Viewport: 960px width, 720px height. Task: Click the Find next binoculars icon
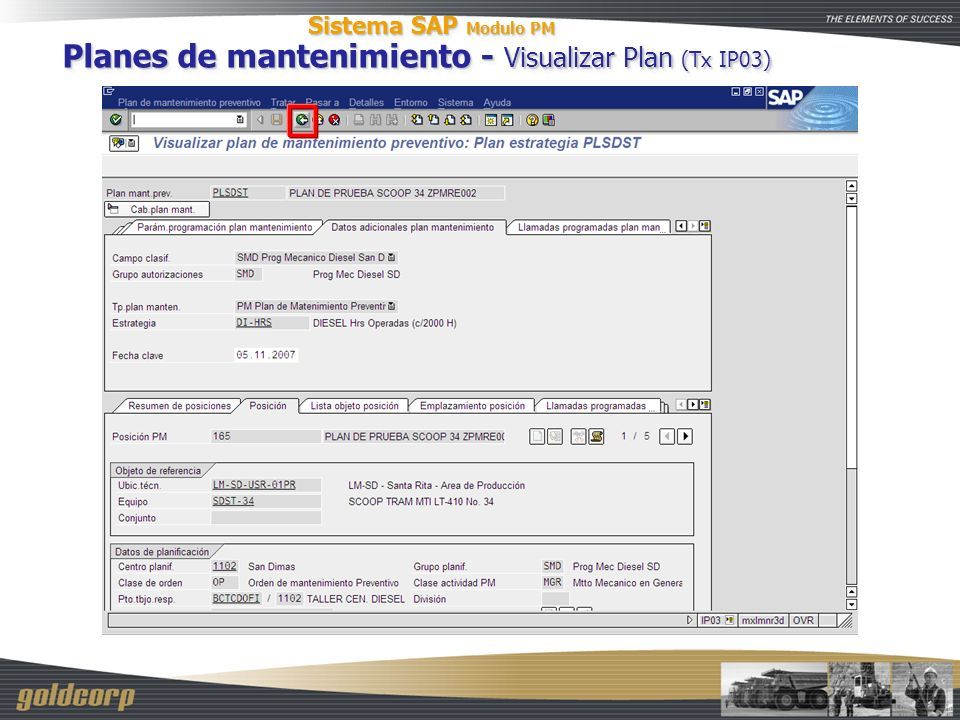(392, 120)
